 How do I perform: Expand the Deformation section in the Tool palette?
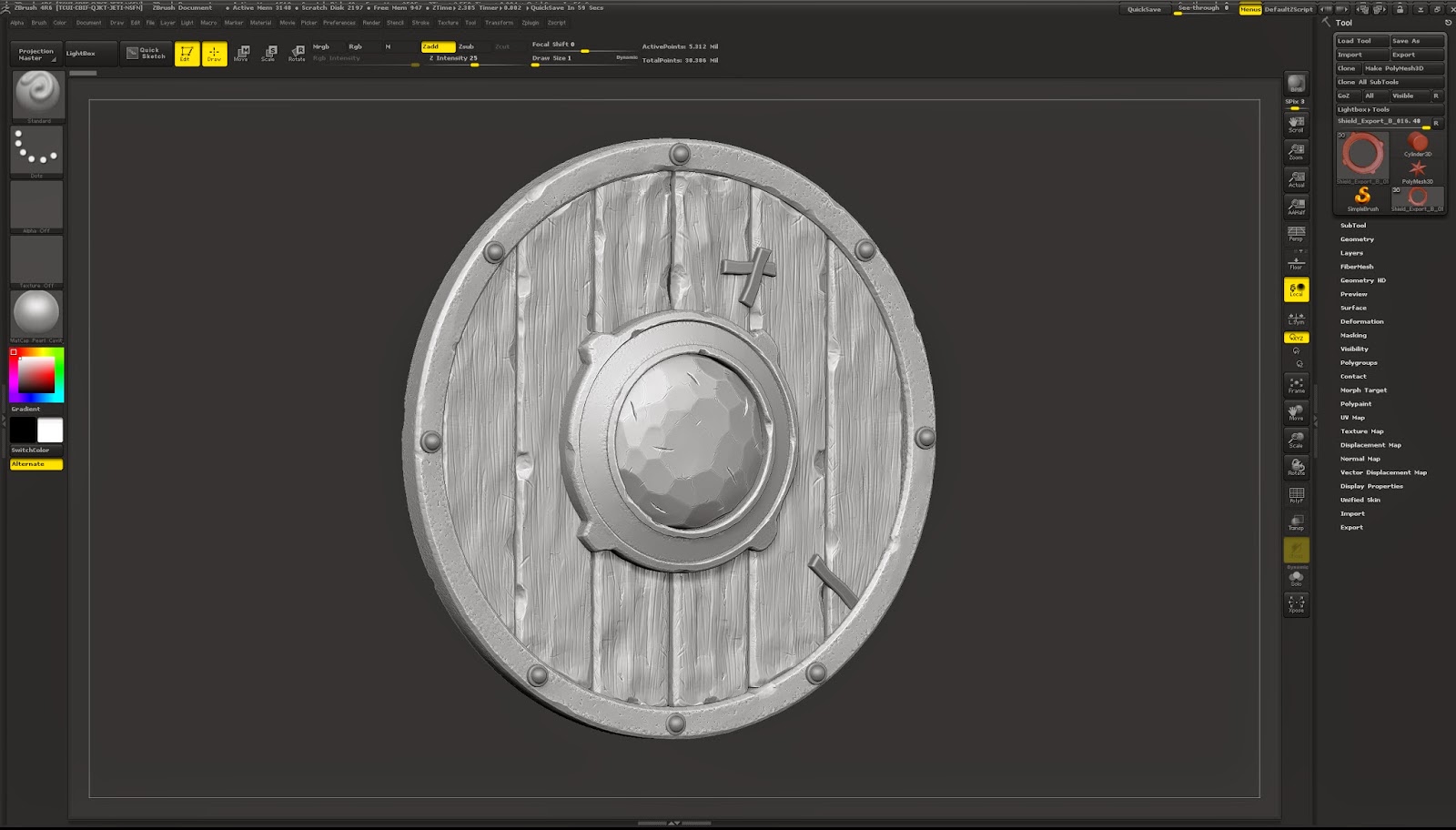click(x=1361, y=321)
